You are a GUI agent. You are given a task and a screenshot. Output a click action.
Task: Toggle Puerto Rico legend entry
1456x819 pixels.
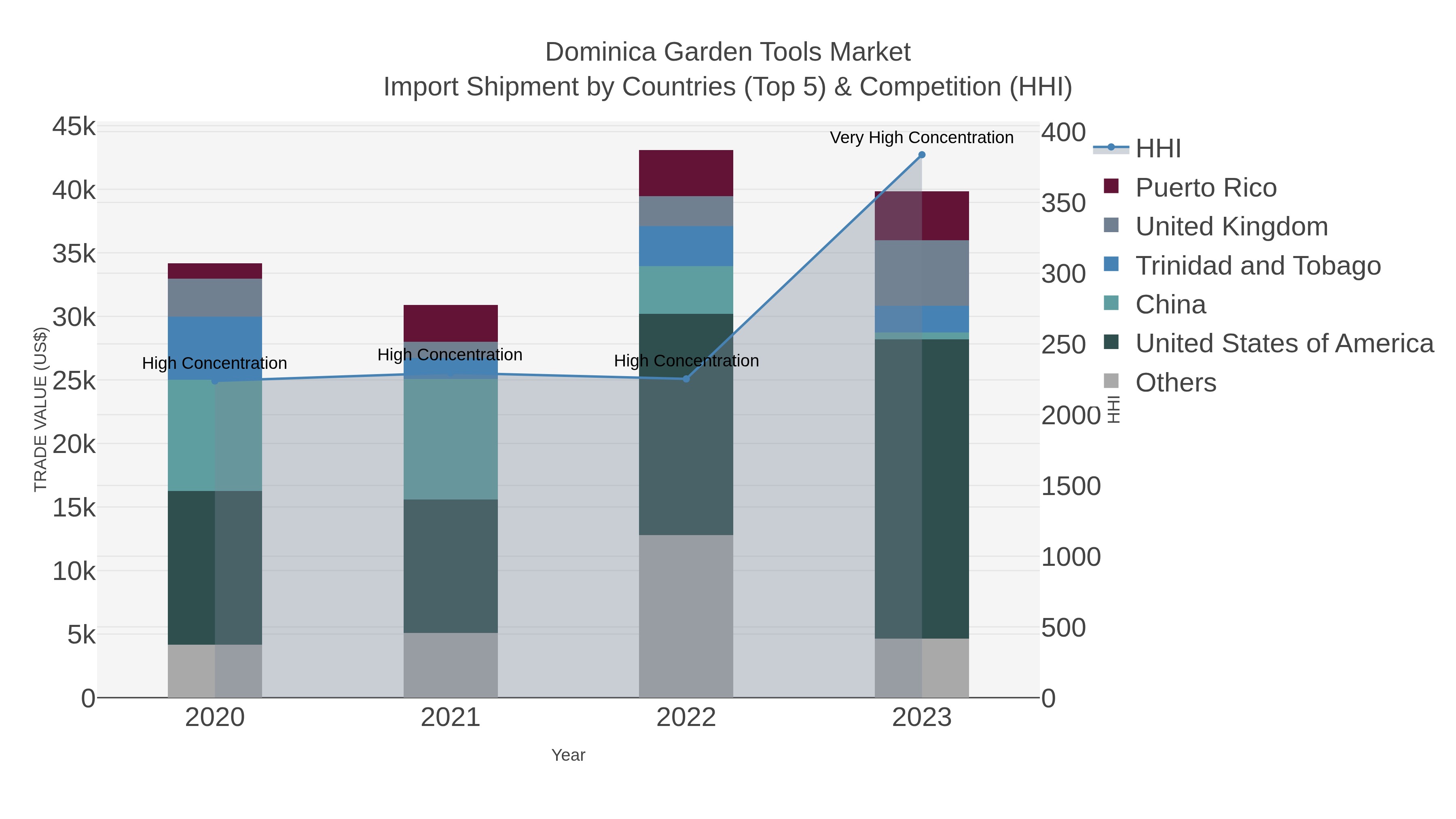point(1190,188)
